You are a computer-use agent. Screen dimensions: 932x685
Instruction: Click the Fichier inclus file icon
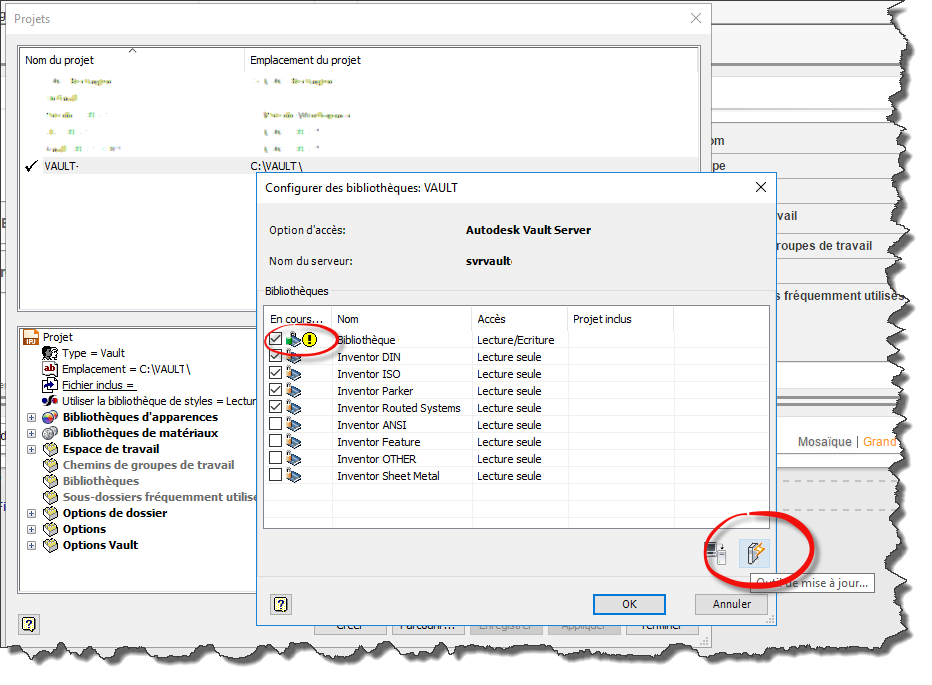(49, 385)
